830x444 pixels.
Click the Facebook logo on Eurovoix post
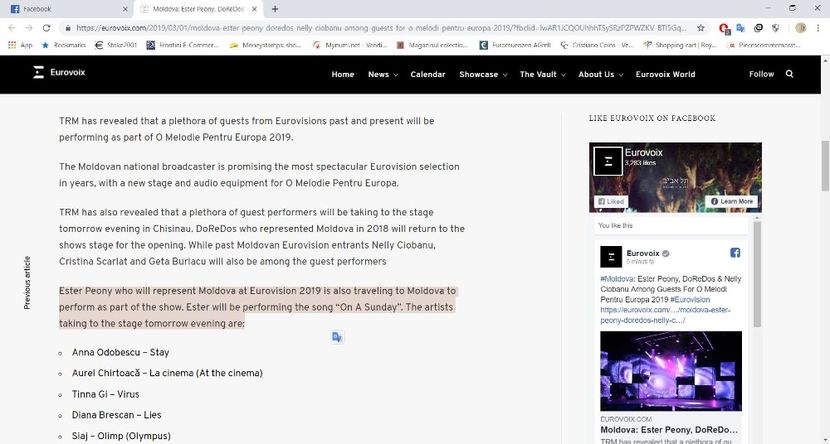(735, 252)
